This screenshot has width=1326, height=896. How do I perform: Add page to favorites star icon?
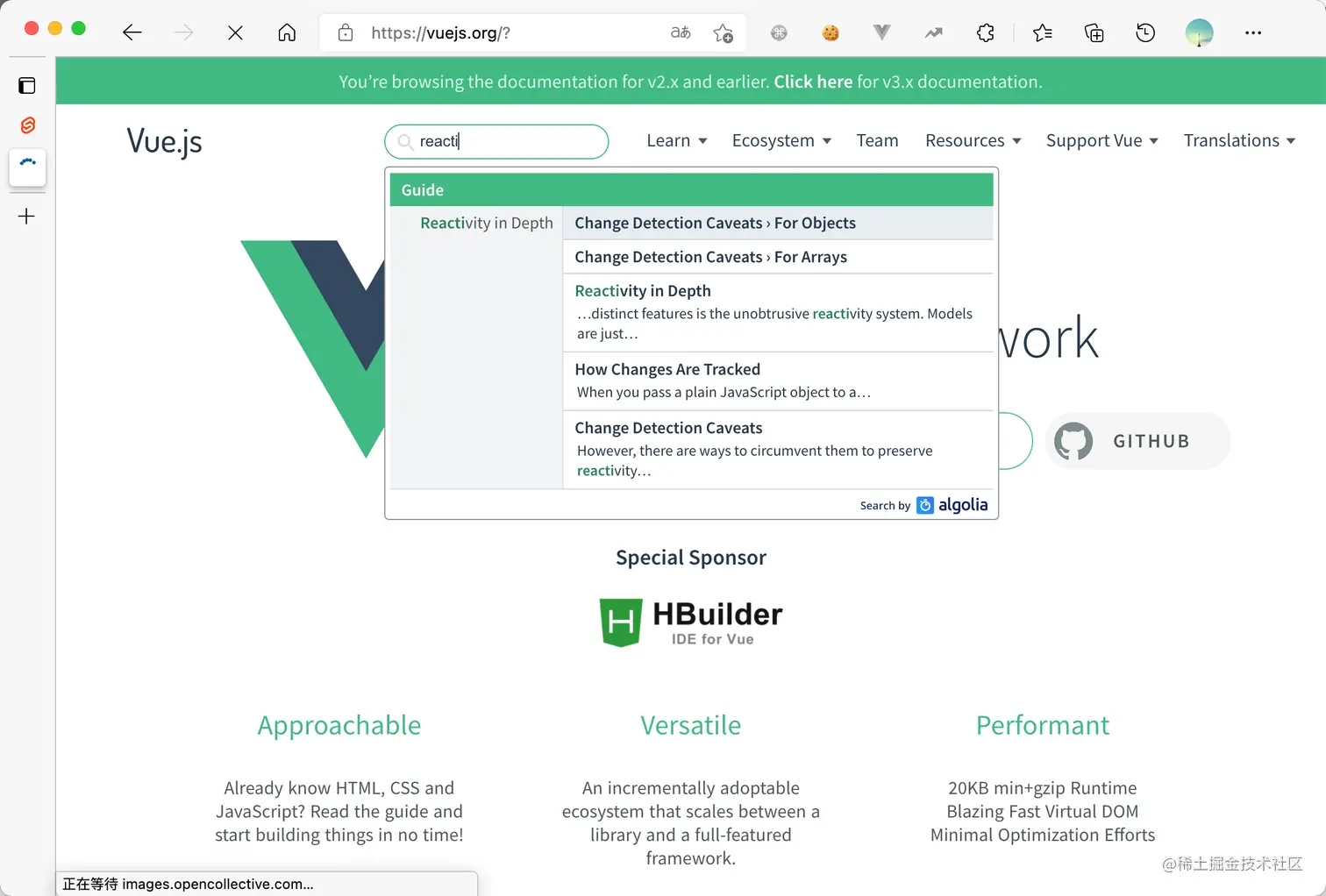[x=723, y=33]
